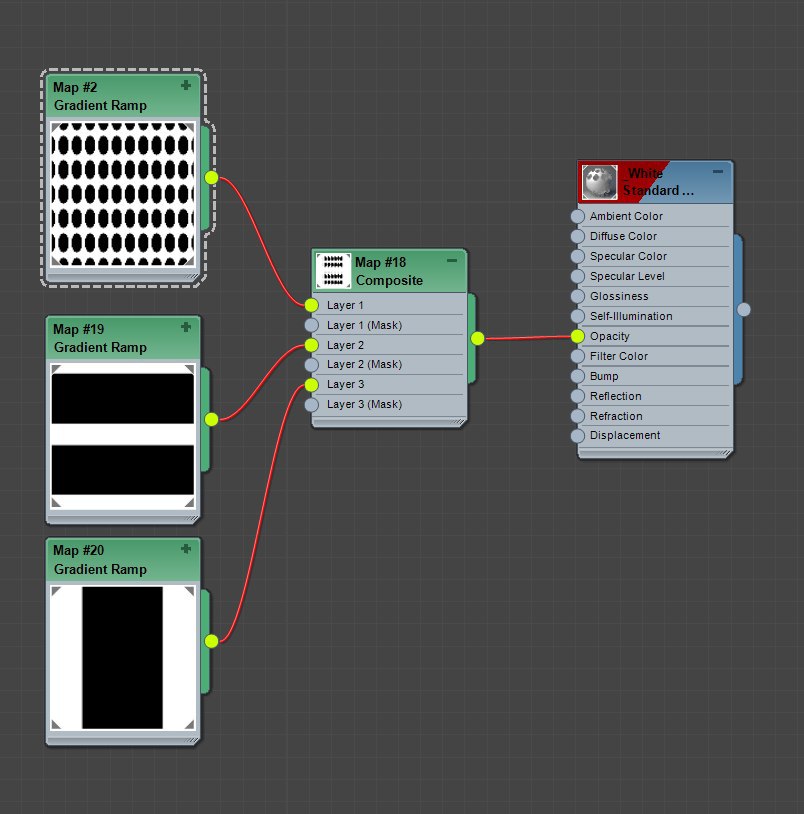Click the output socket of Map #2
Viewport: 804px width, 814px height.
click(x=211, y=178)
